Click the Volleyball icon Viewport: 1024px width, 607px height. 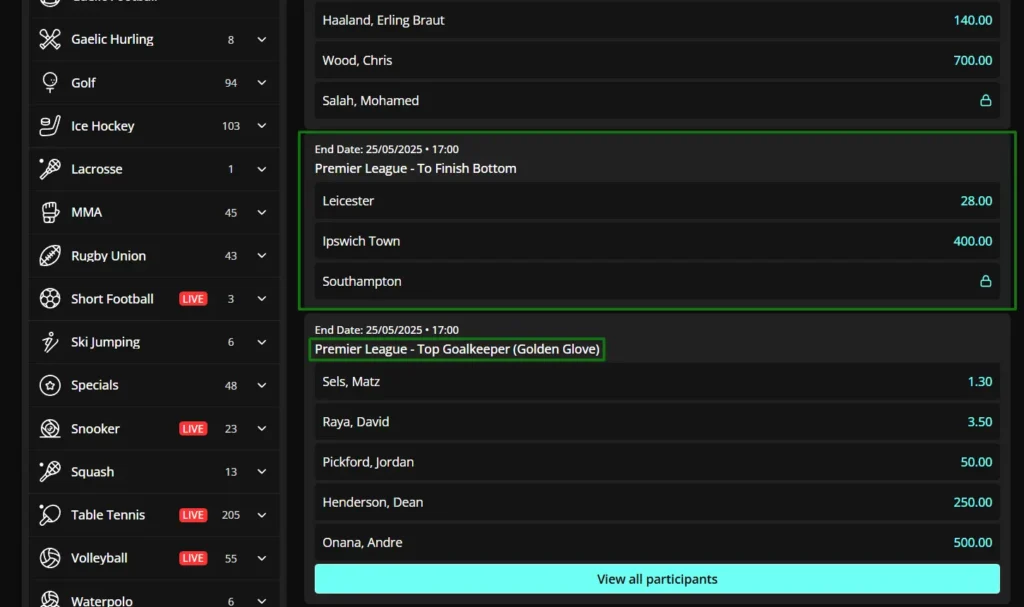[x=50, y=558]
